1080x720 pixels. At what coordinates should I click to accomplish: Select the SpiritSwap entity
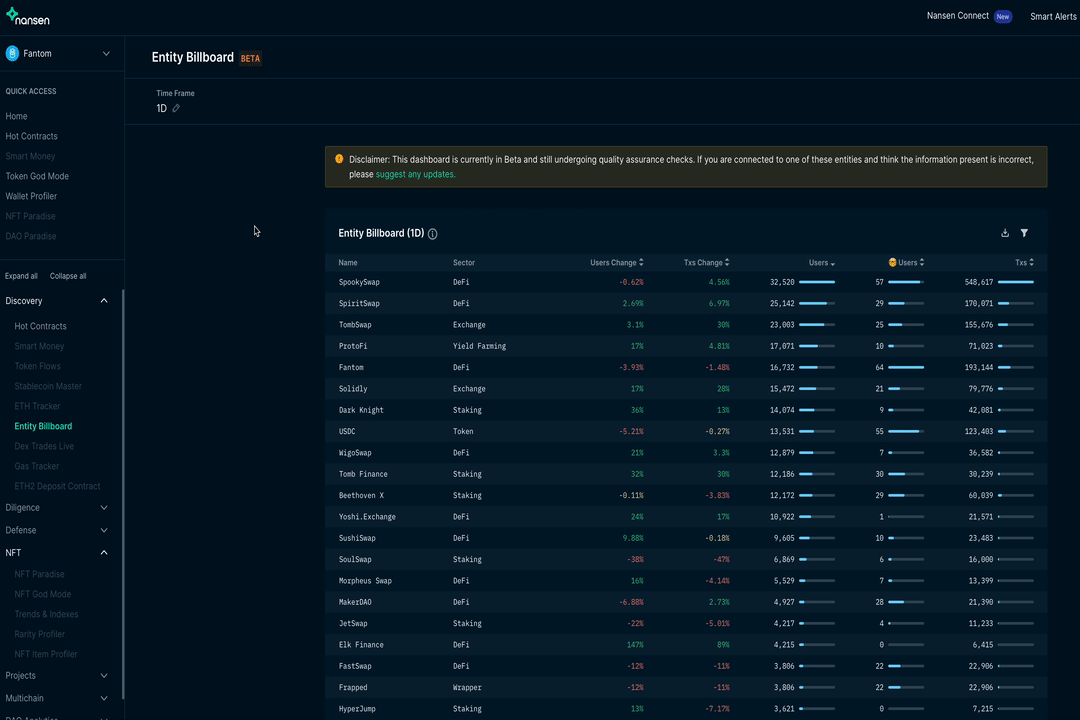[x=359, y=304]
